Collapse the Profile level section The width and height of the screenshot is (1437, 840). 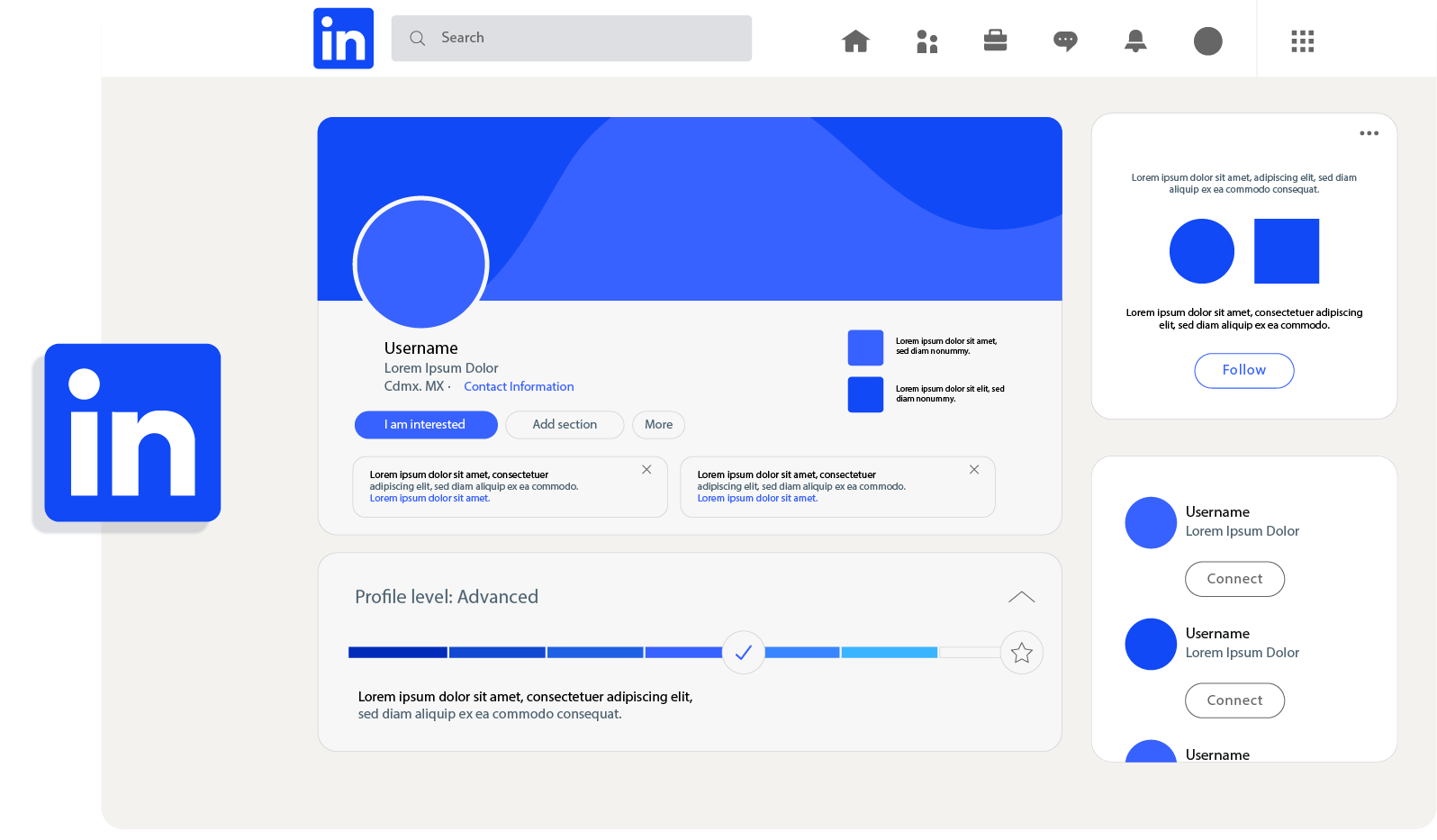pos(1021,597)
